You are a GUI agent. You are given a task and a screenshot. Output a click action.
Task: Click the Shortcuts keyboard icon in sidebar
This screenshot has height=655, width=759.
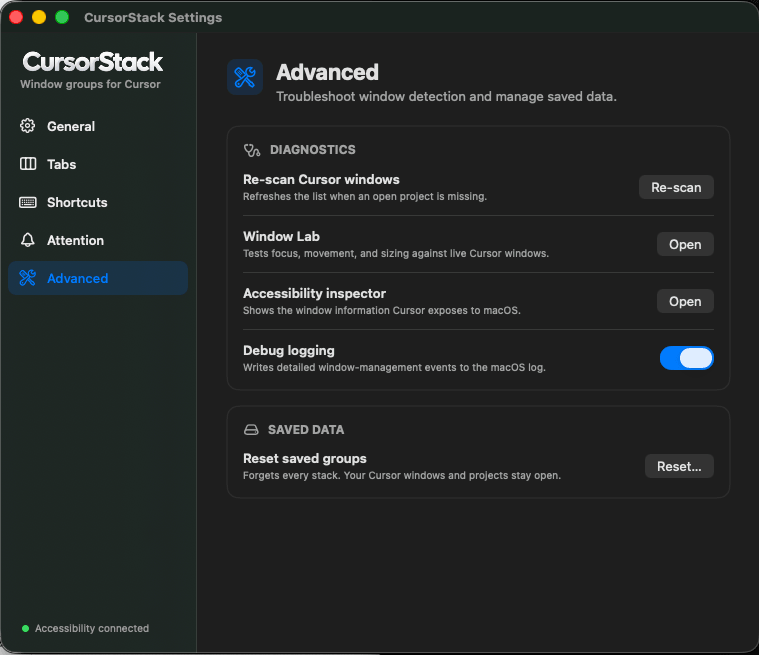tap(28, 202)
